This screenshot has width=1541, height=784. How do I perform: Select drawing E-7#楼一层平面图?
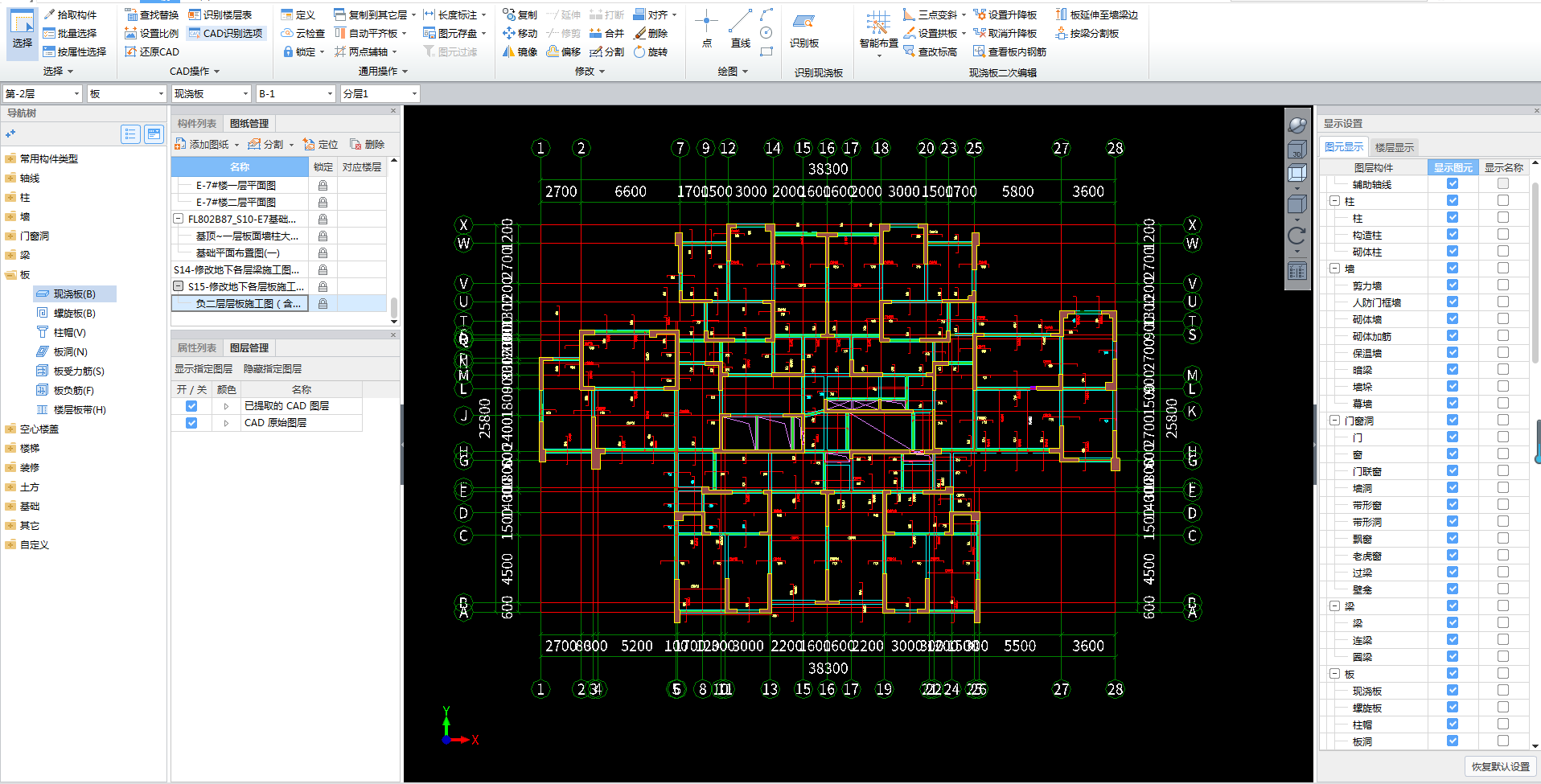pos(236,185)
